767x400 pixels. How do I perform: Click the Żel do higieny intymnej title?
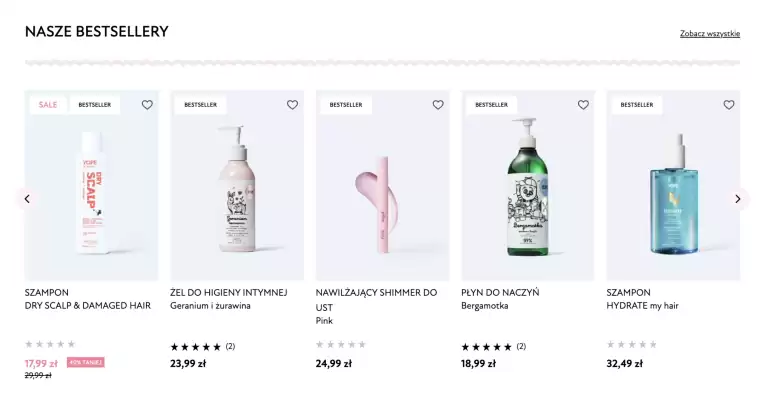coord(228,293)
